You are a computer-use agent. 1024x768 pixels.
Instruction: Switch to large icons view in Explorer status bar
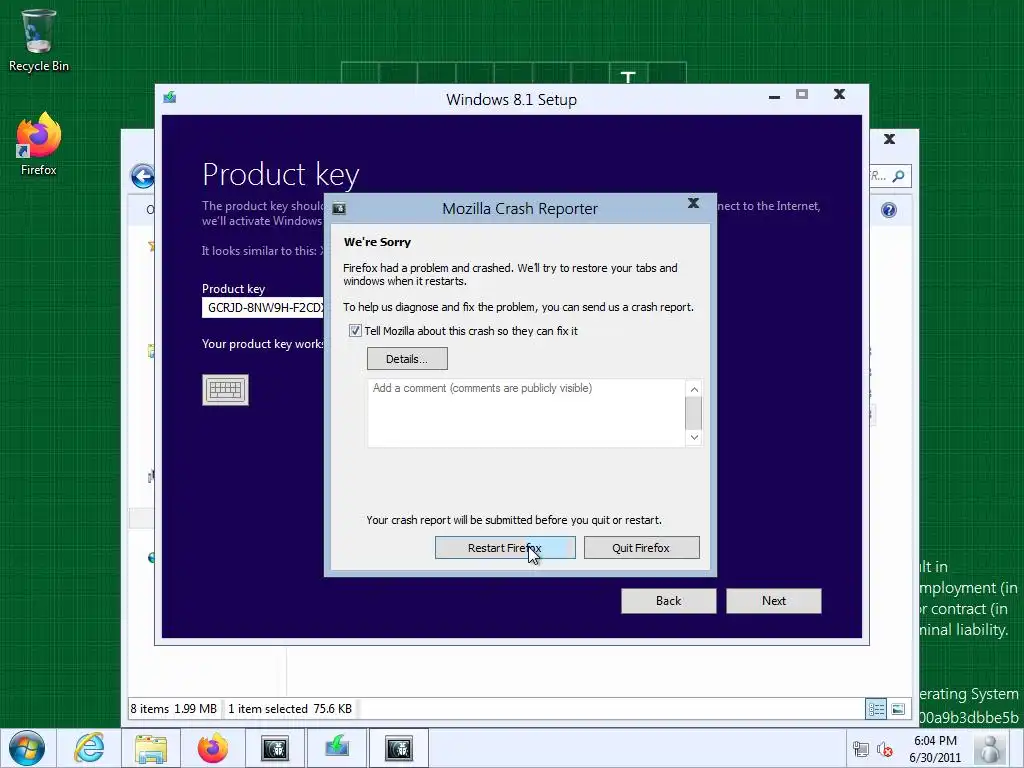tap(898, 709)
